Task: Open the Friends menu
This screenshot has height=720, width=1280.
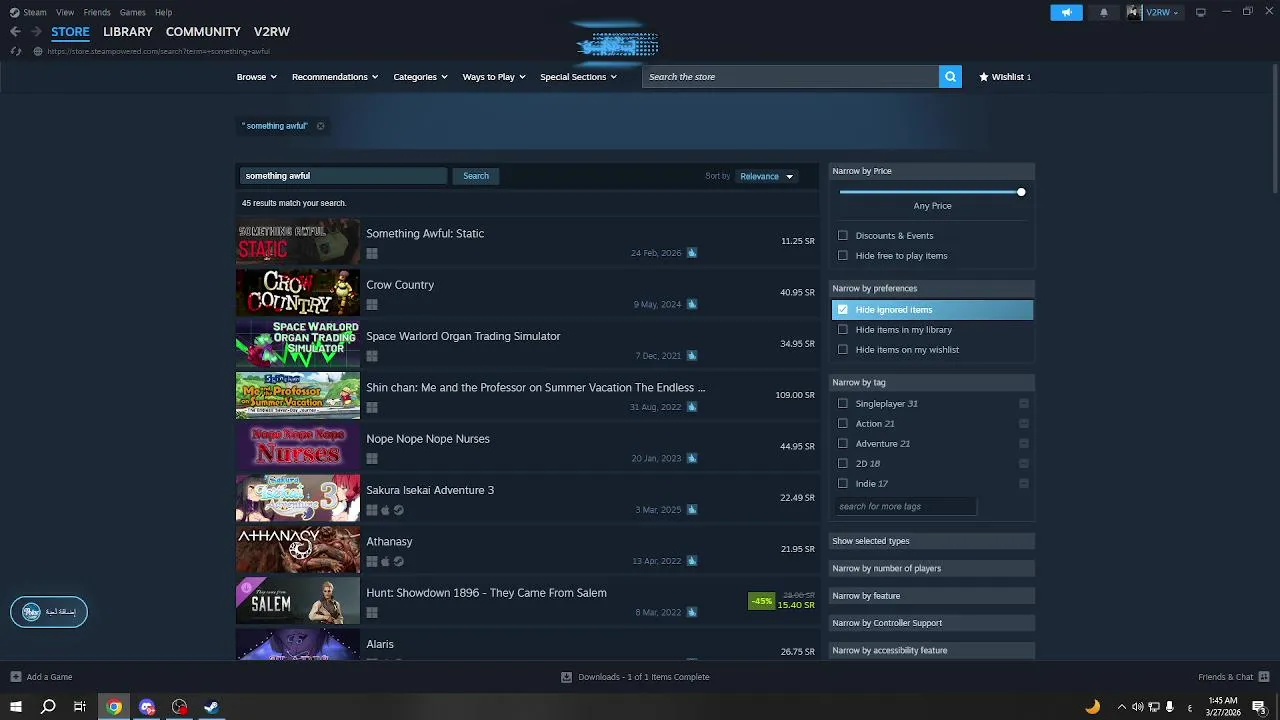Action: pos(97,12)
